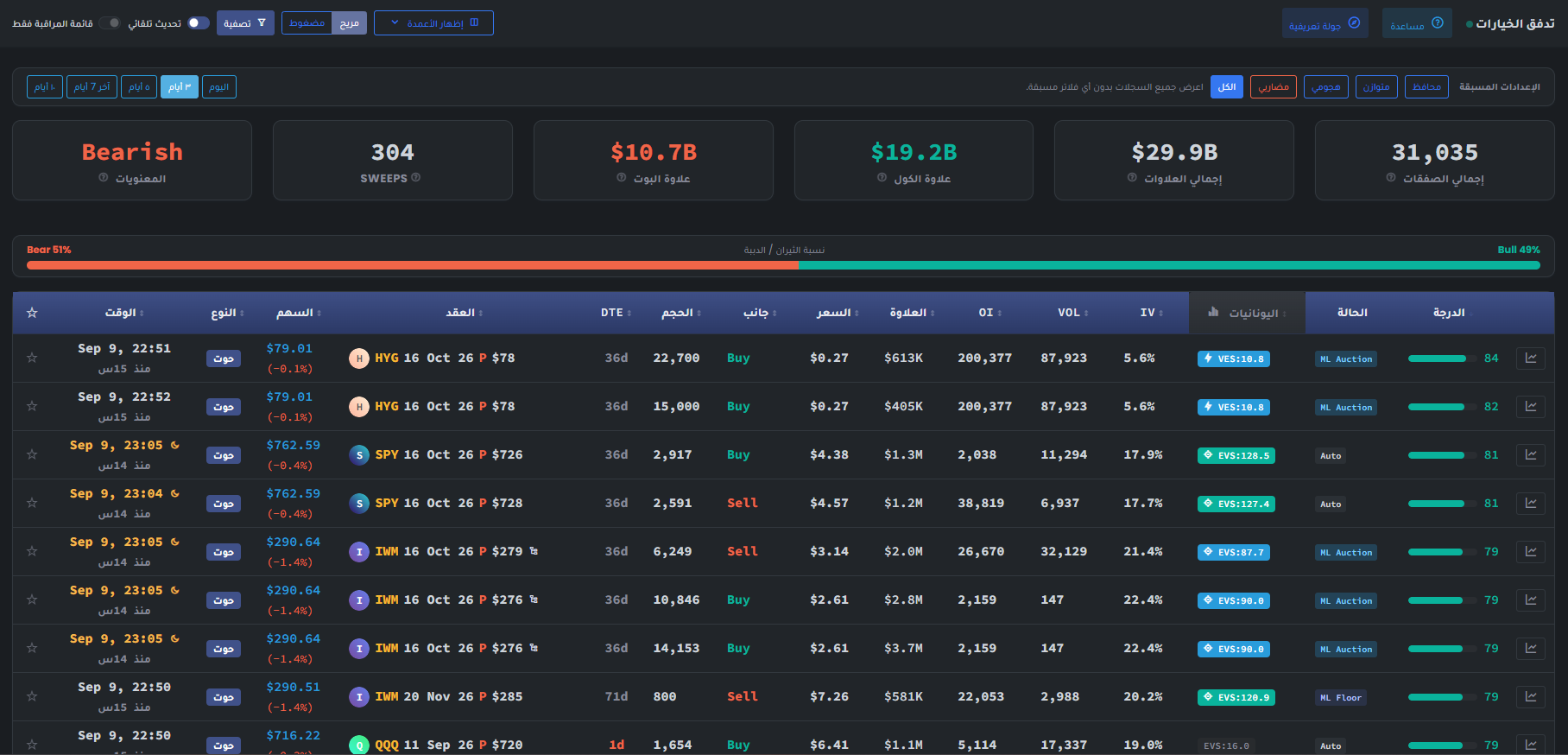
Task: Select the compact (مضغوط) density option
Action: [x=307, y=23]
